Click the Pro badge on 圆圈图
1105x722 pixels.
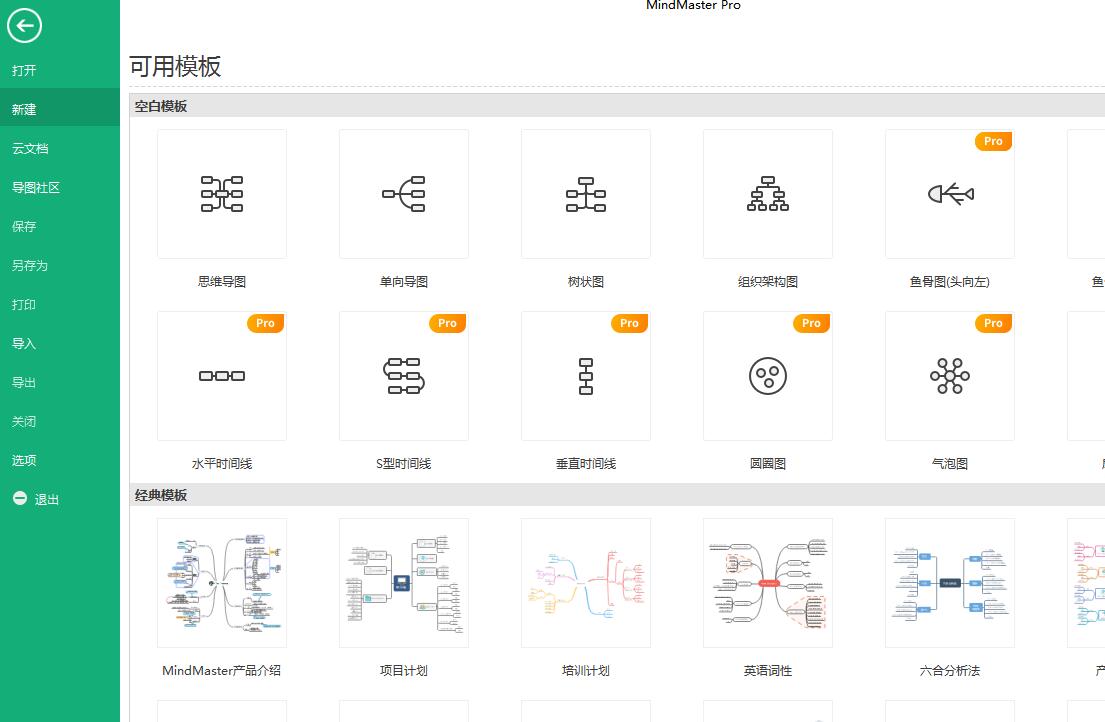pyautogui.click(x=812, y=323)
